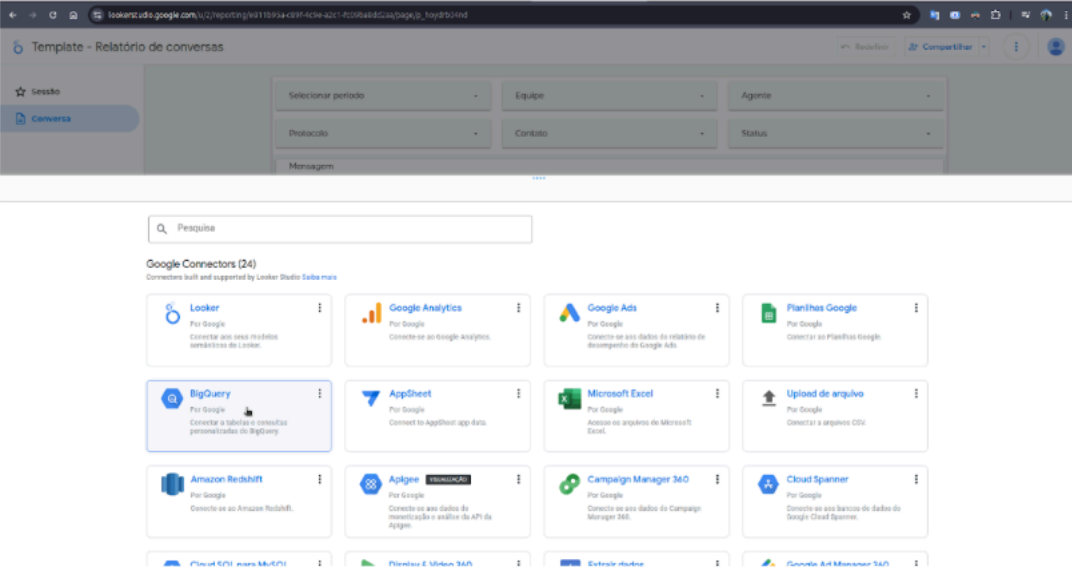Expand the Agente filter dropdown

[x=835, y=96]
